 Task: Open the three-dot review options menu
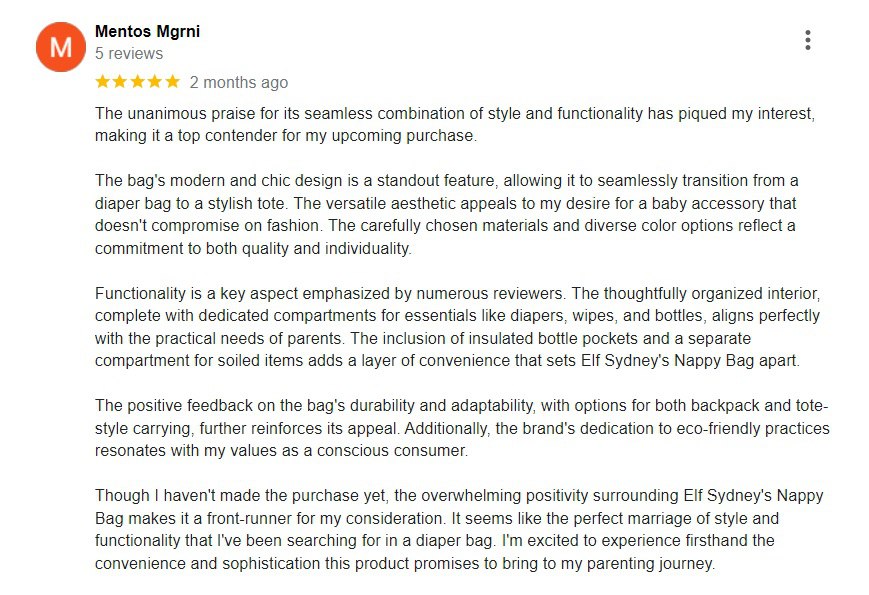[x=807, y=40]
